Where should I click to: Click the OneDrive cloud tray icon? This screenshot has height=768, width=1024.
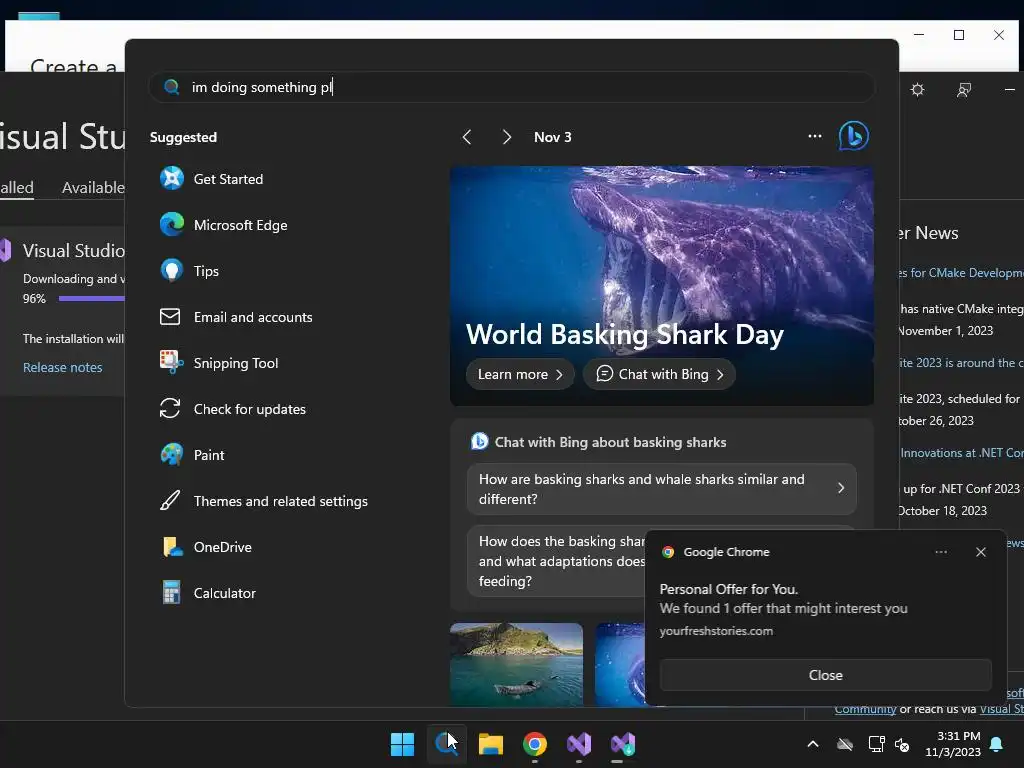(845, 744)
